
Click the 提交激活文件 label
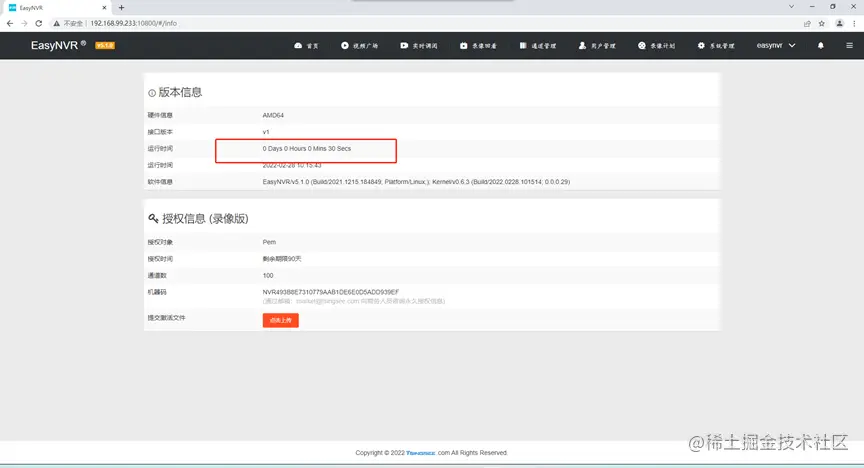(166, 318)
